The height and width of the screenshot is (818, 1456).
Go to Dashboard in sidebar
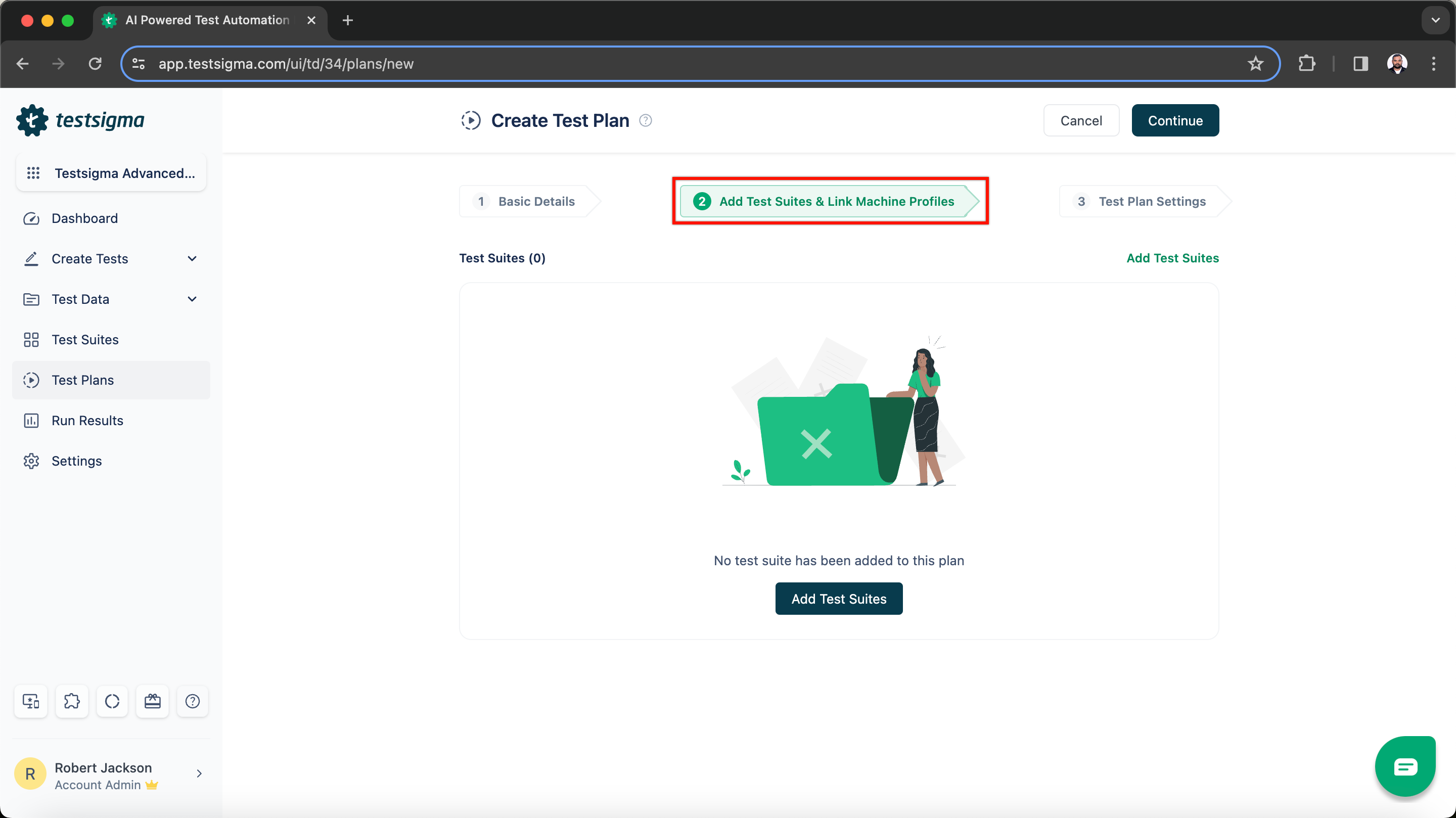click(111, 218)
